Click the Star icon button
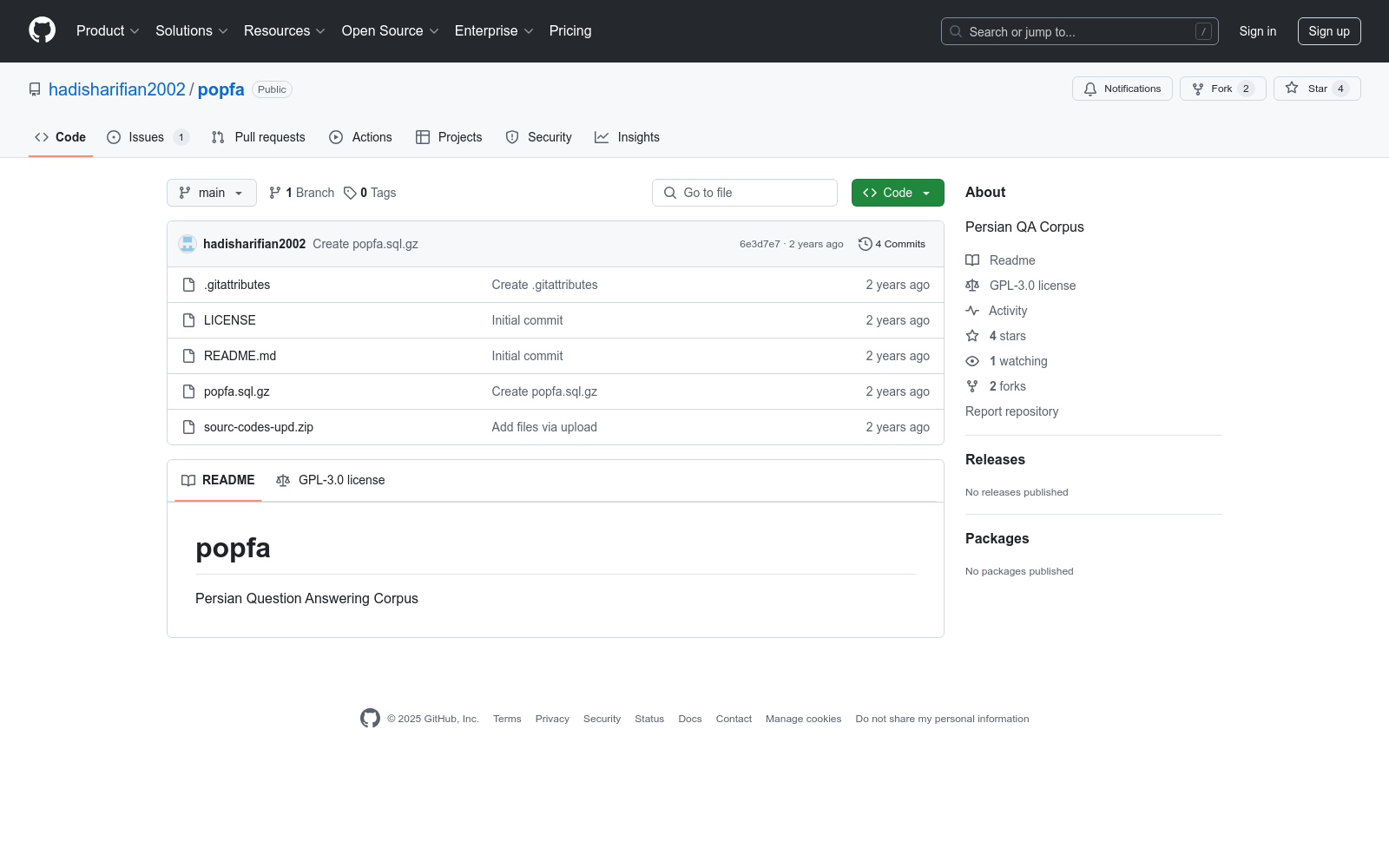 1292,89
